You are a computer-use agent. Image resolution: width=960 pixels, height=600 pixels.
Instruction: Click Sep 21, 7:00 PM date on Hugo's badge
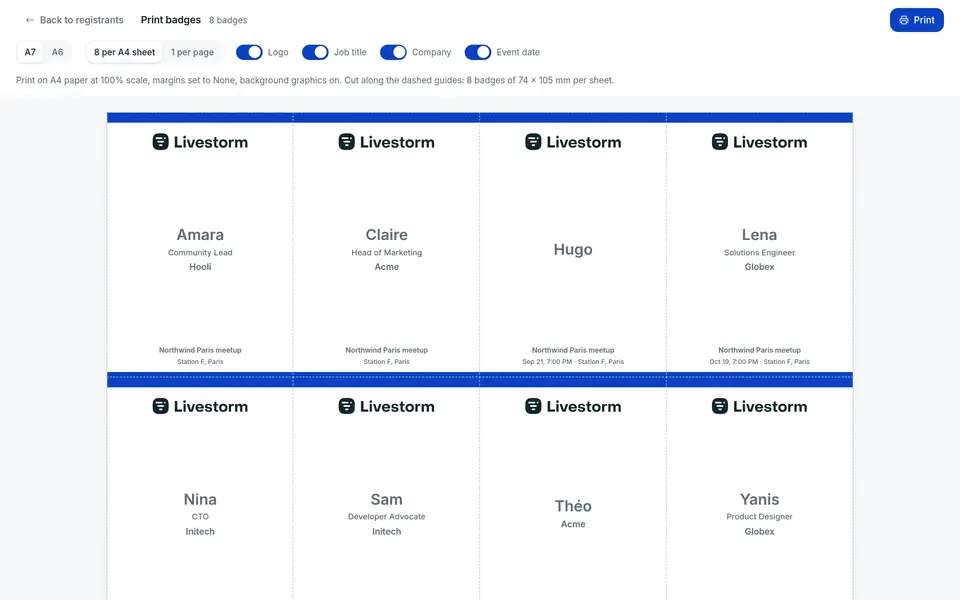pyautogui.click(x=547, y=362)
